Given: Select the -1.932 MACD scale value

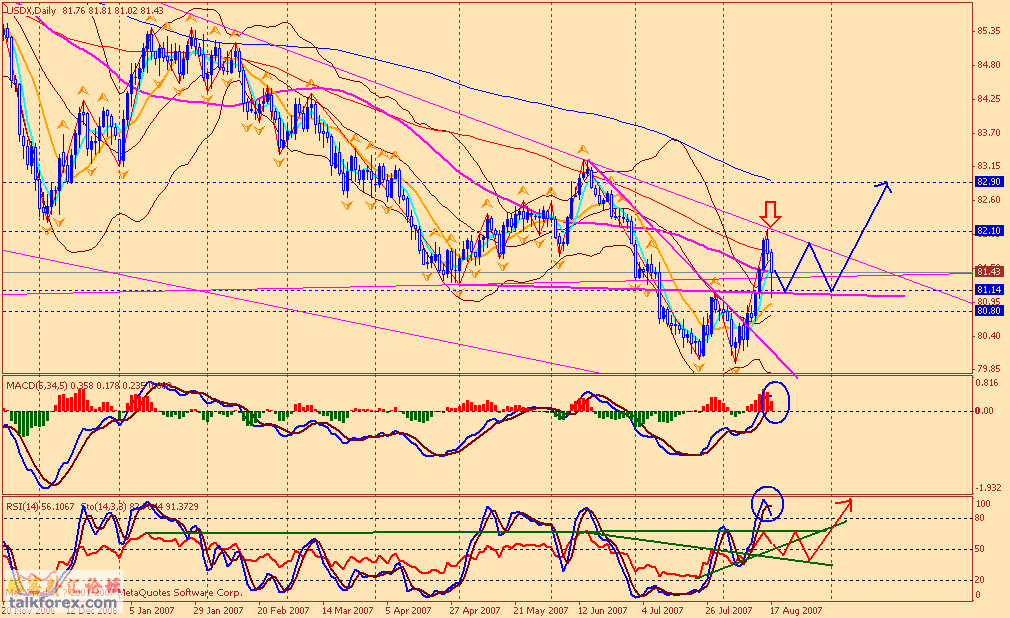Looking at the screenshot, I should point(989,488).
